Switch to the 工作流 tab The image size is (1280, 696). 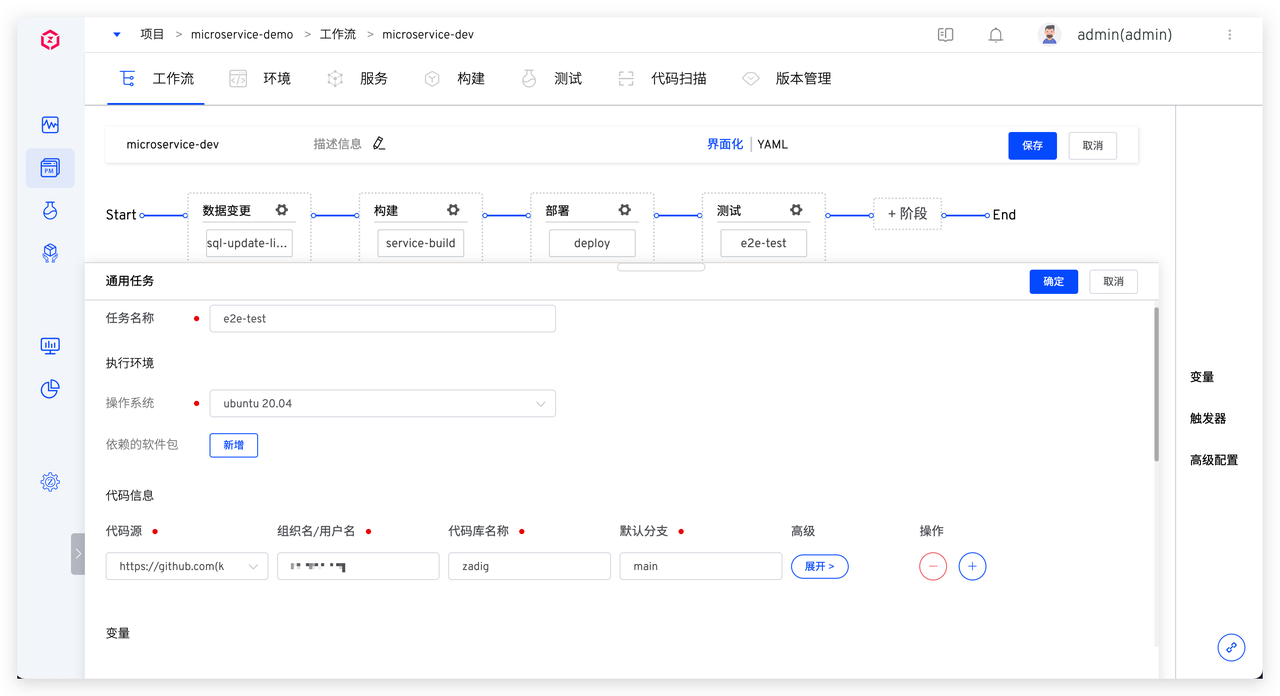[x=158, y=78]
